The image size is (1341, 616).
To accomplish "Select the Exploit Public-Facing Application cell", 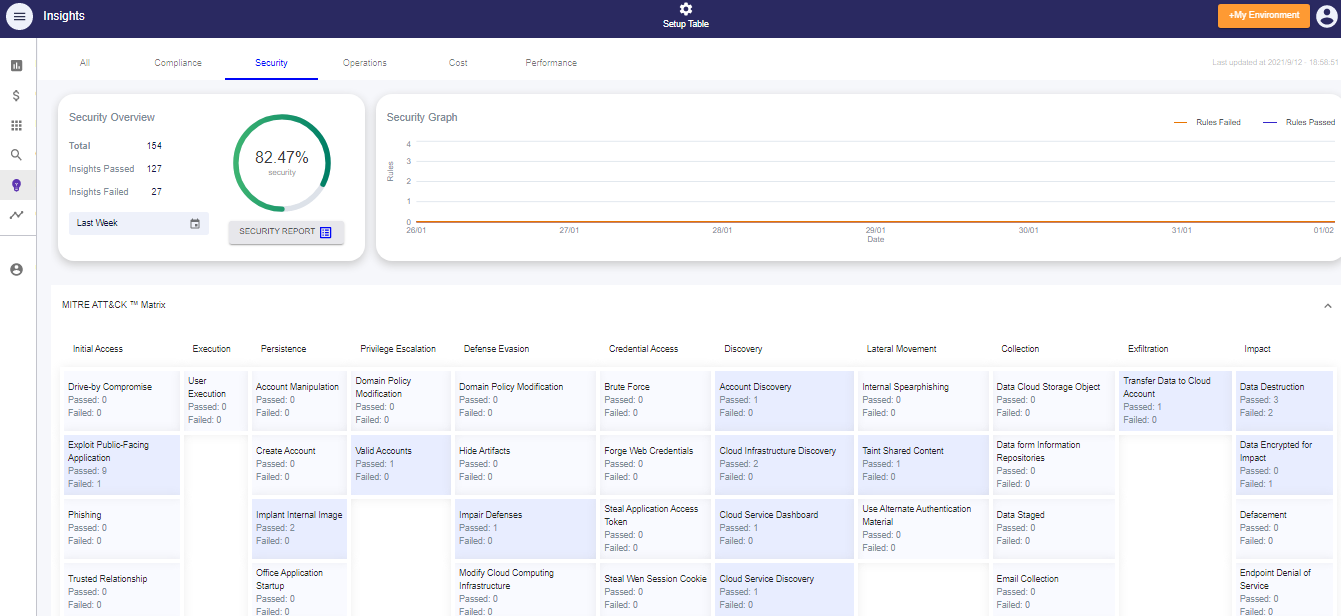I will (122, 464).
